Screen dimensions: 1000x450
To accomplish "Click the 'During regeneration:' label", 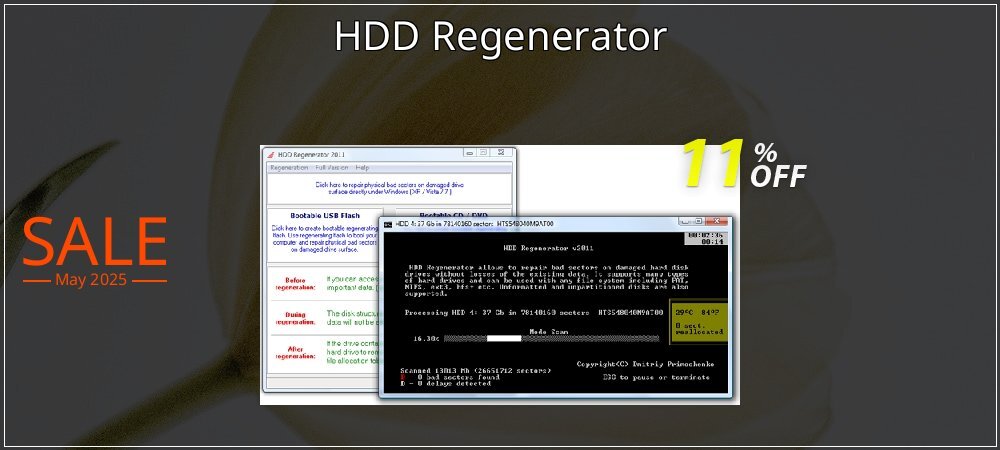I will pyautogui.click(x=295, y=318).
